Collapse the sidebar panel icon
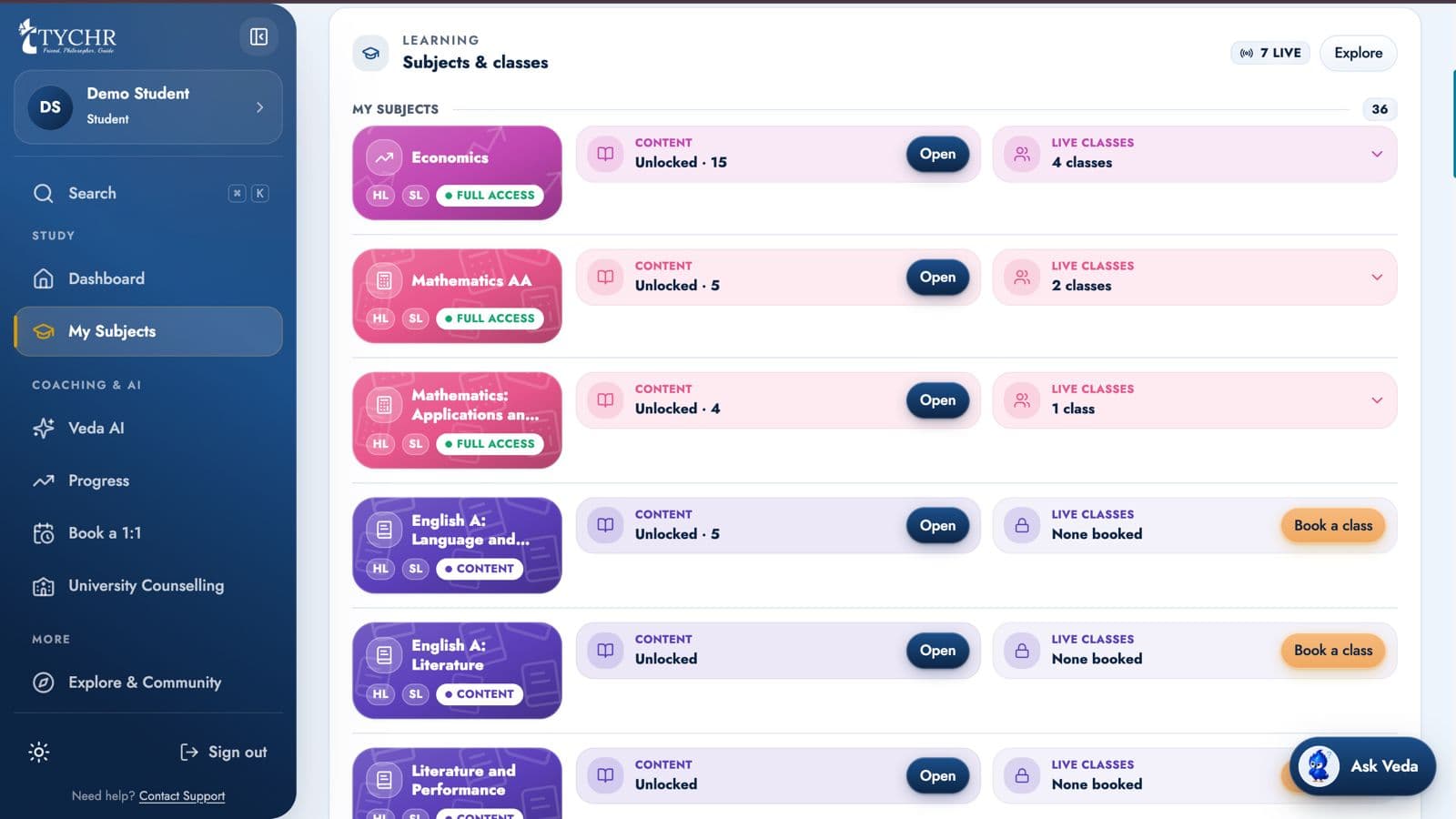Image resolution: width=1456 pixels, height=819 pixels. (258, 36)
